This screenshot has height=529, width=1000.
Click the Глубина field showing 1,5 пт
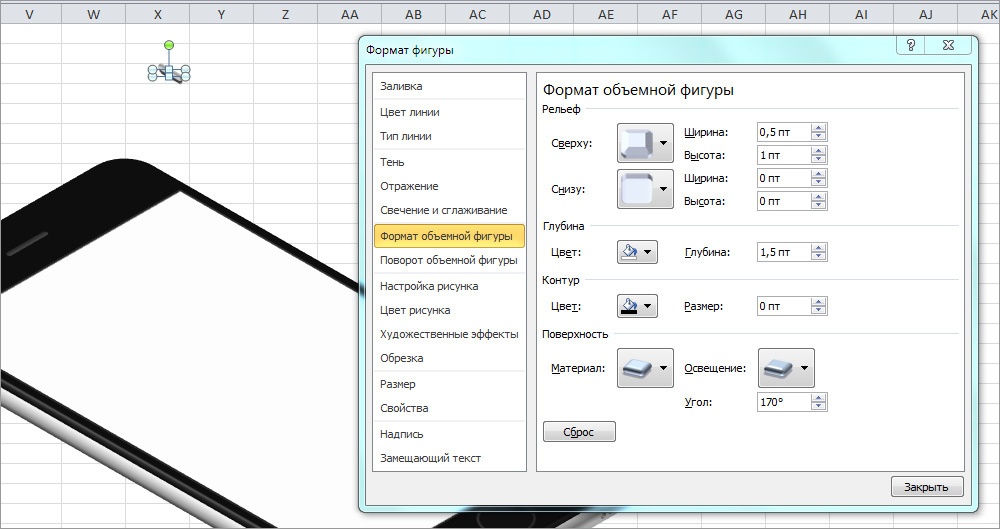[784, 252]
